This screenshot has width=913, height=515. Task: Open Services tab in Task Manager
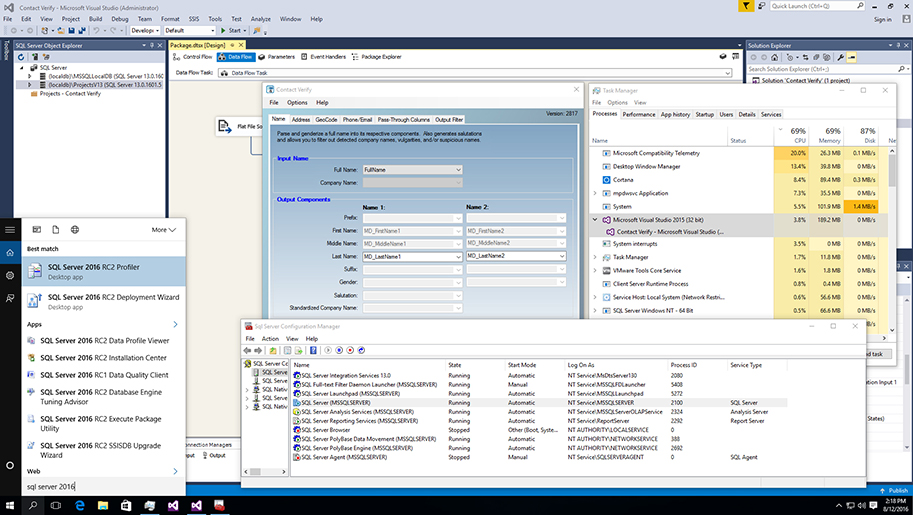pyautogui.click(x=771, y=115)
